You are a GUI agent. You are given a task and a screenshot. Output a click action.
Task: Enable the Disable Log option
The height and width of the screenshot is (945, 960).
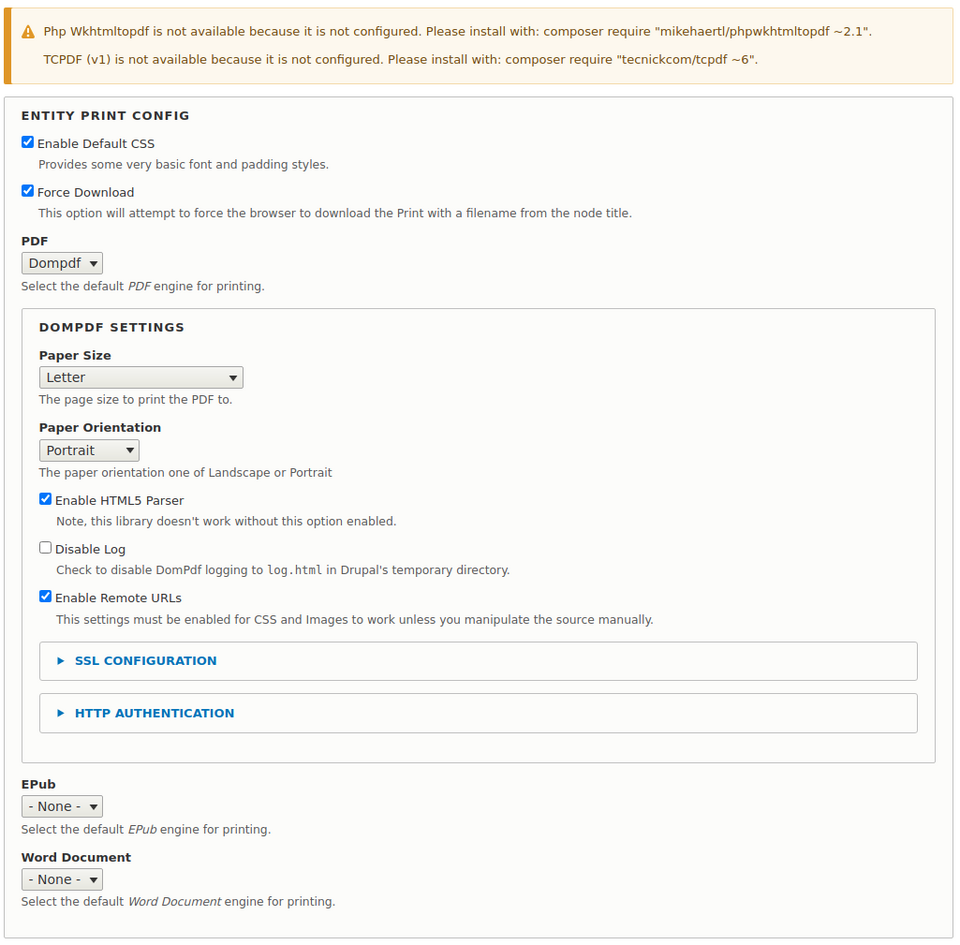pyautogui.click(x=45, y=547)
